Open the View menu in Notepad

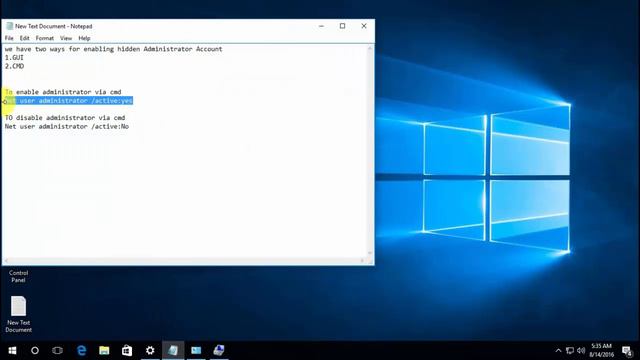click(x=66, y=38)
